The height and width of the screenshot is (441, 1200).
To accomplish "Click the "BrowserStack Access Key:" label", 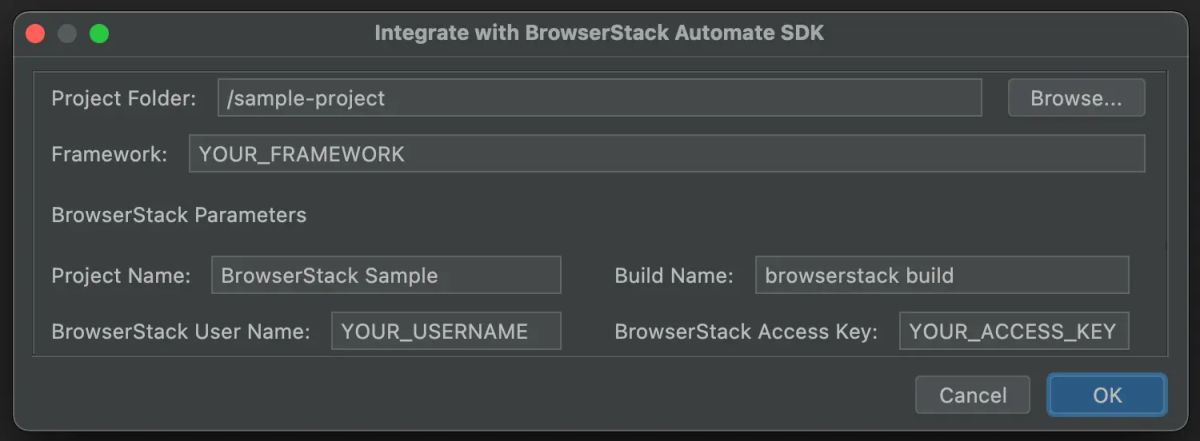I will click(746, 331).
